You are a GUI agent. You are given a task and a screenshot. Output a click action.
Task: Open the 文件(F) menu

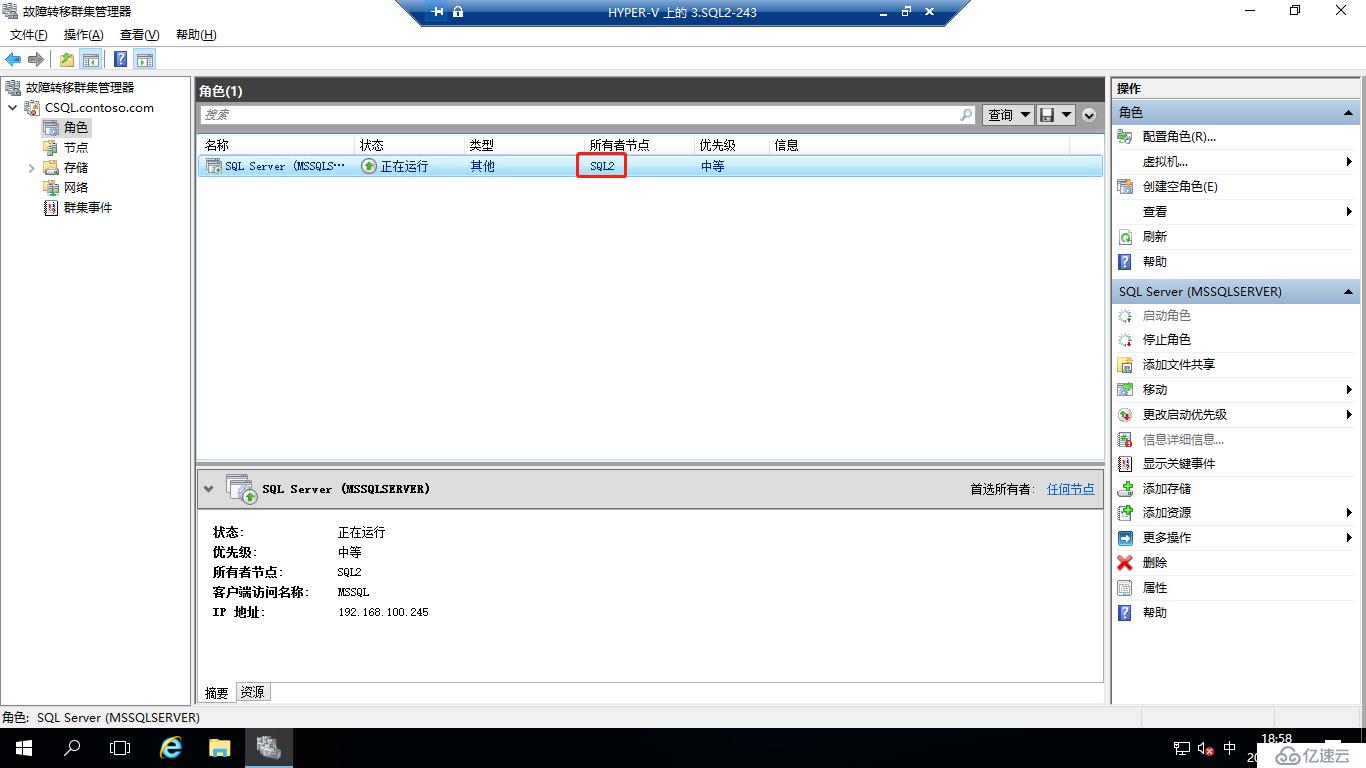(x=29, y=35)
